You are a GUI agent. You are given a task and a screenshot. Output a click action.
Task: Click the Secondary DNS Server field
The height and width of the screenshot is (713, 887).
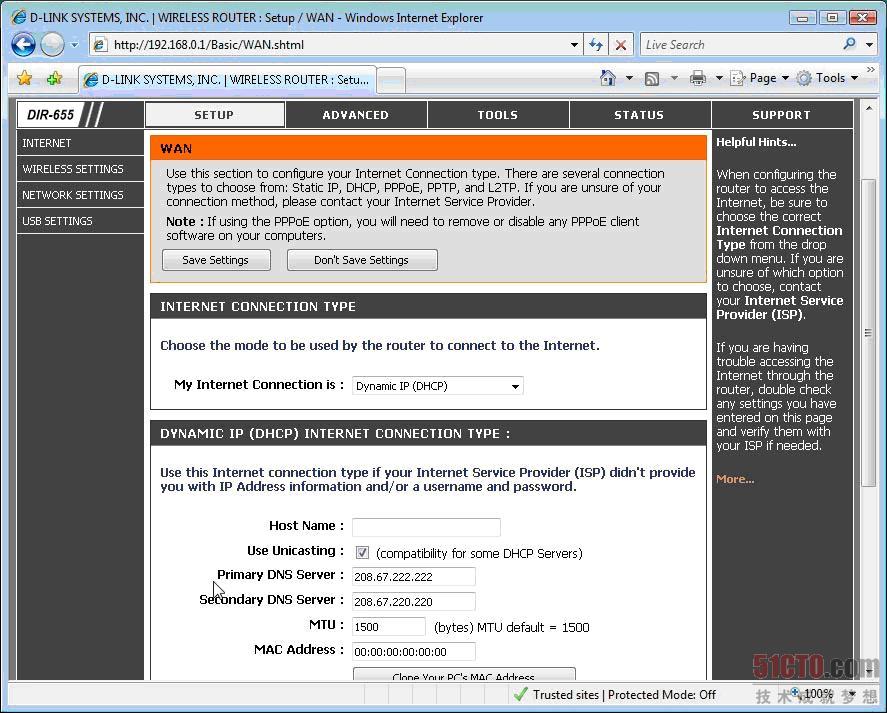coord(414,602)
